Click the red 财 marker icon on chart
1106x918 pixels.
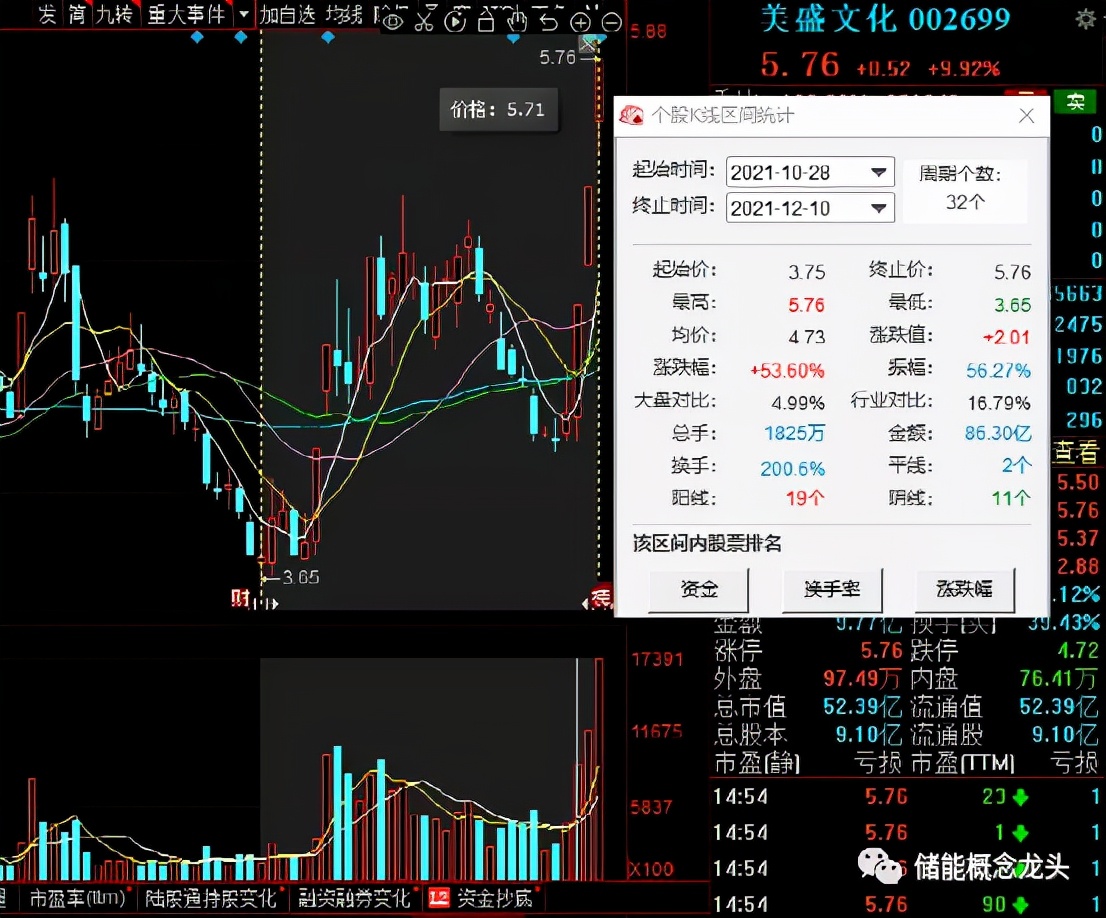240,599
